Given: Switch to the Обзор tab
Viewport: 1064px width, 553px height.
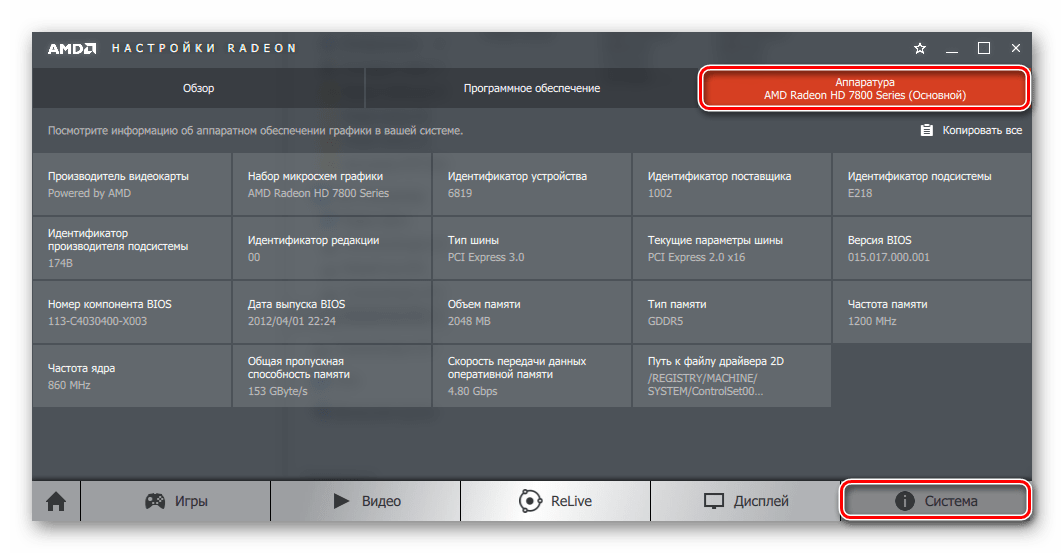Looking at the screenshot, I should coord(198,88).
